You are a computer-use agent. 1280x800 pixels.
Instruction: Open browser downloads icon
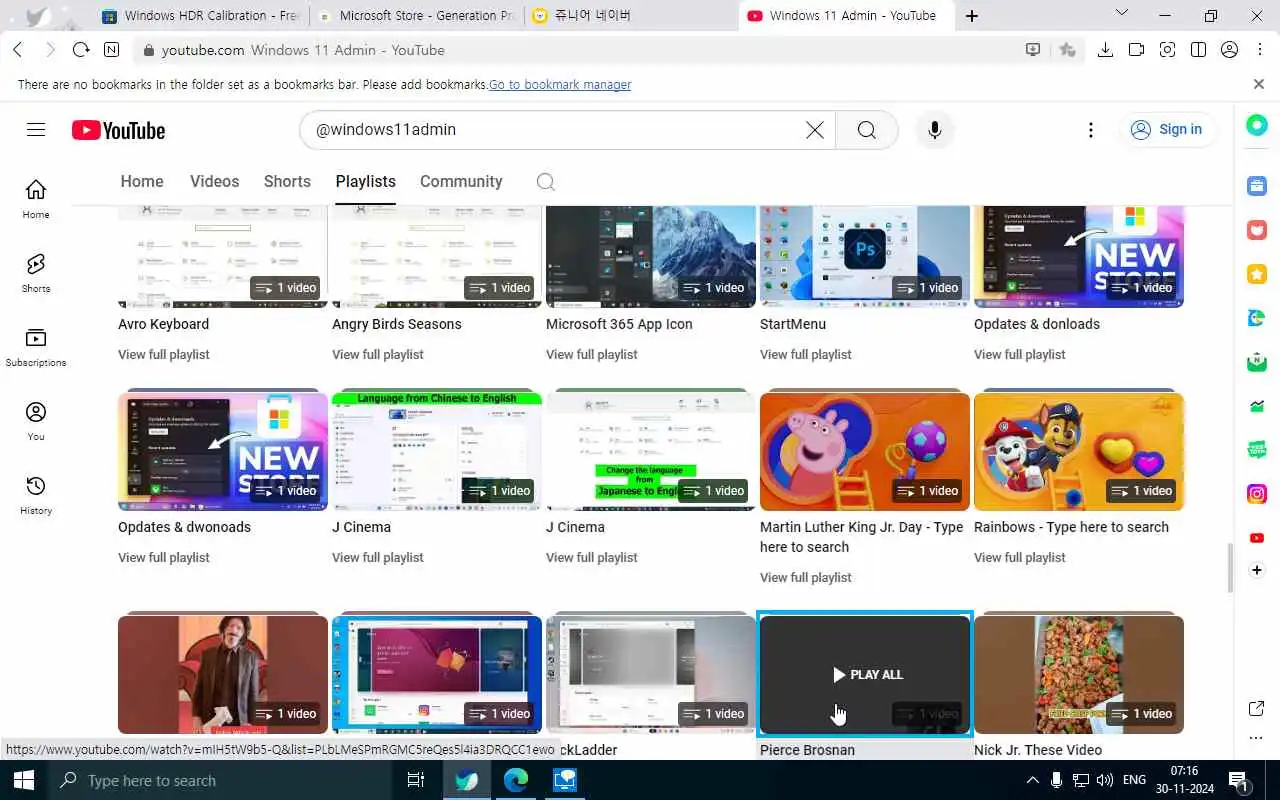coord(1105,50)
